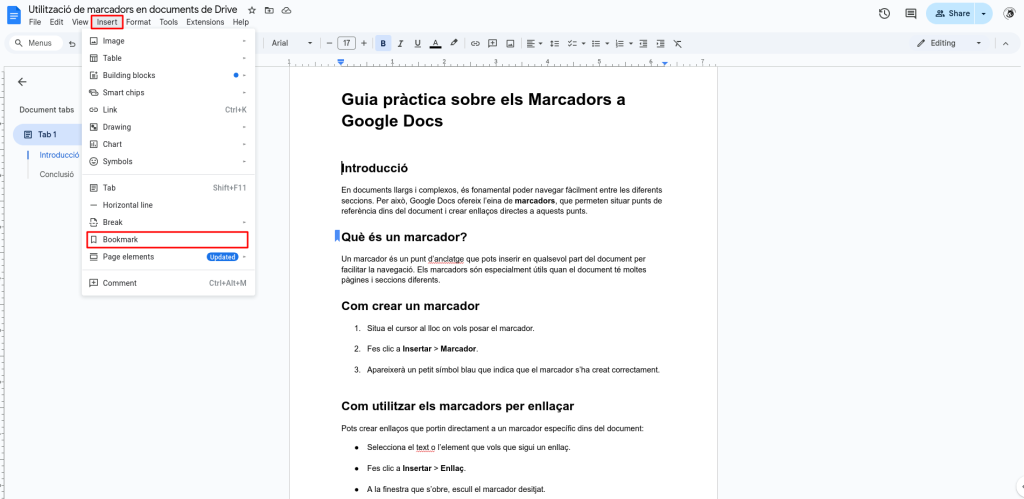The height and width of the screenshot is (499, 1024).
Task: Click the insert link toolbar icon
Action: click(x=475, y=43)
